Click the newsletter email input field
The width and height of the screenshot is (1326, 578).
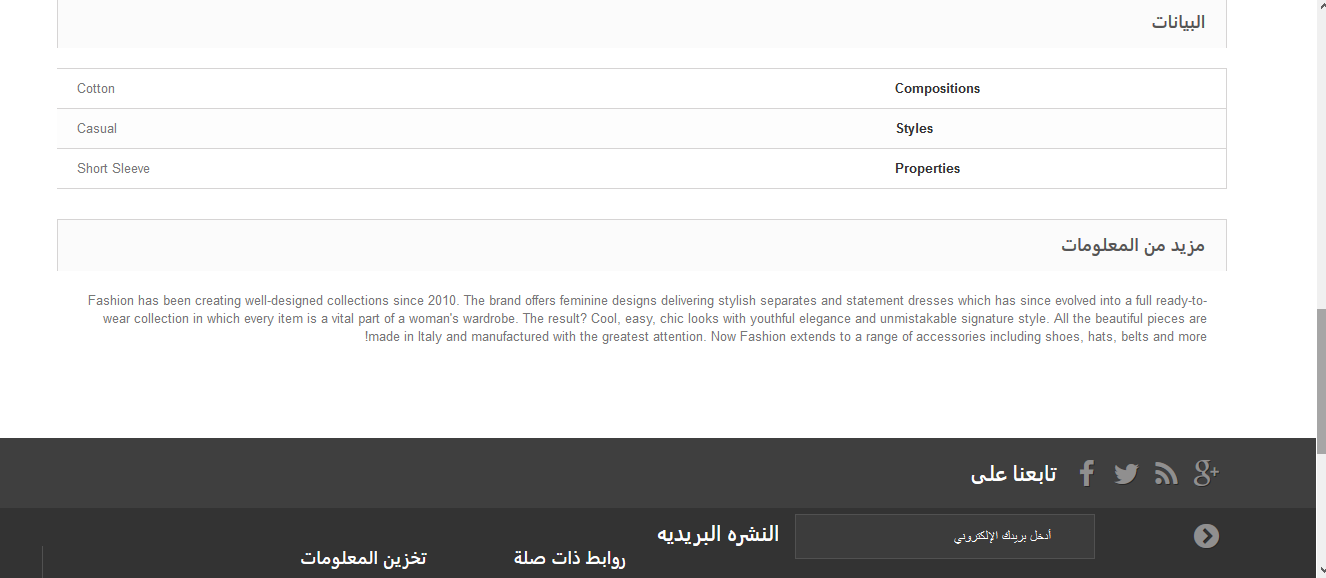pyautogui.click(x=945, y=536)
